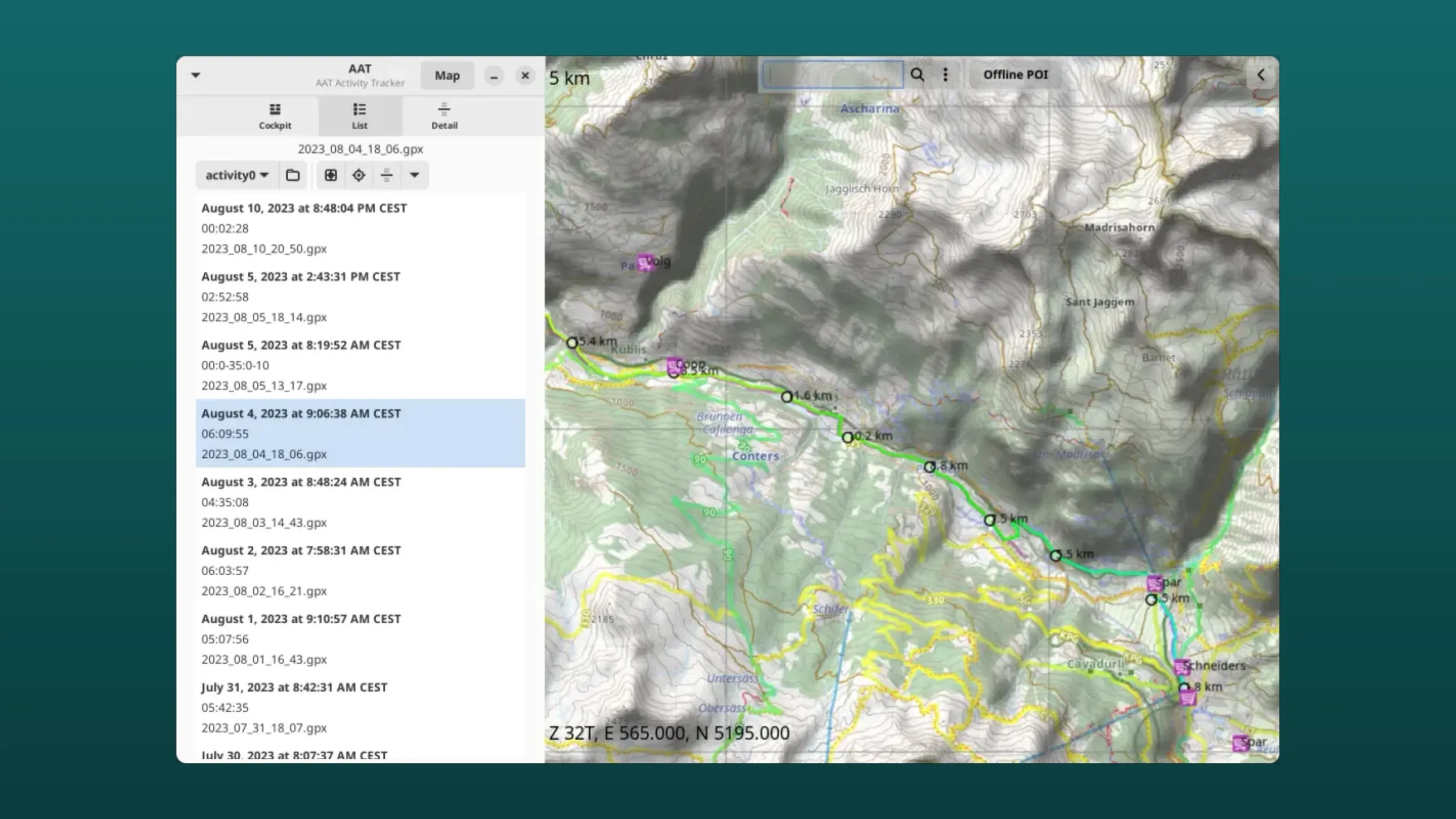Open the AAT main menu arrow
The width and height of the screenshot is (1456, 819).
tap(196, 75)
